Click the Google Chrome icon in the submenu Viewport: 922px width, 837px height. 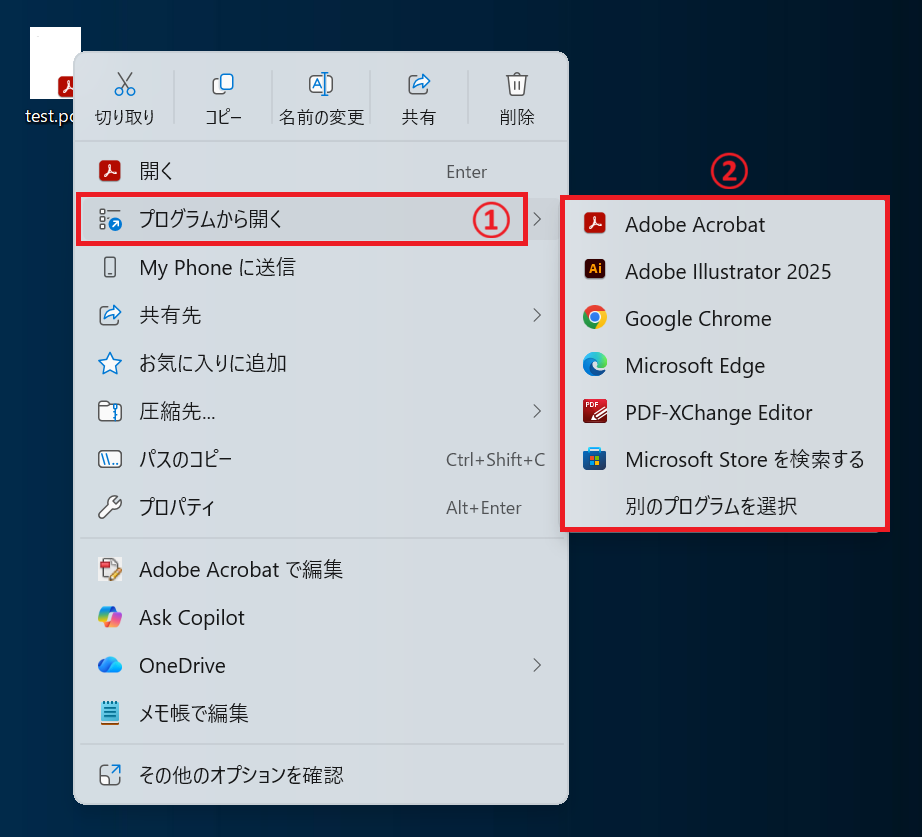tap(596, 318)
